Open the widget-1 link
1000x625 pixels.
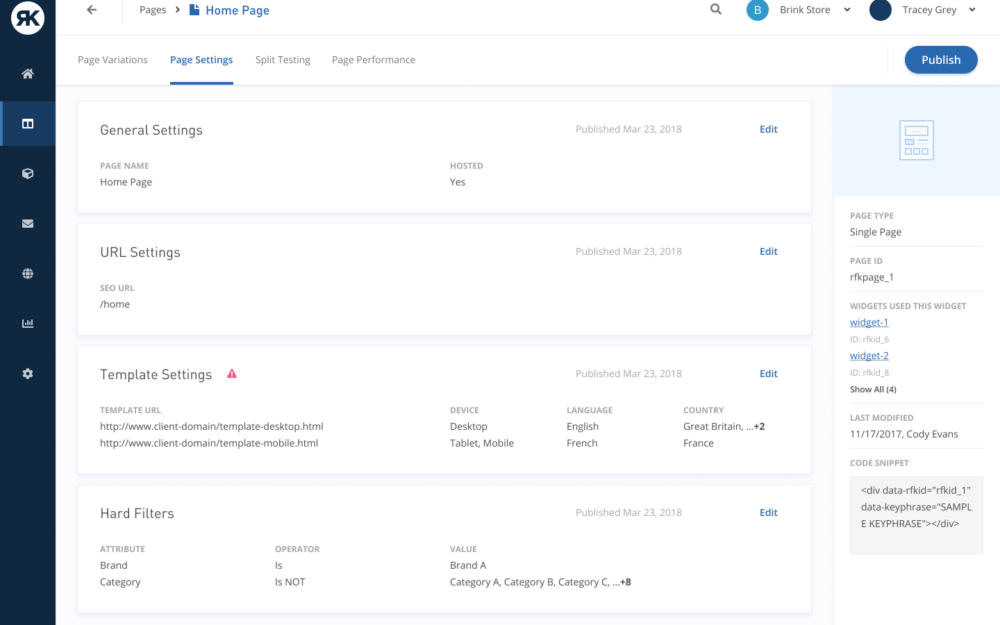click(x=869, y=323)
